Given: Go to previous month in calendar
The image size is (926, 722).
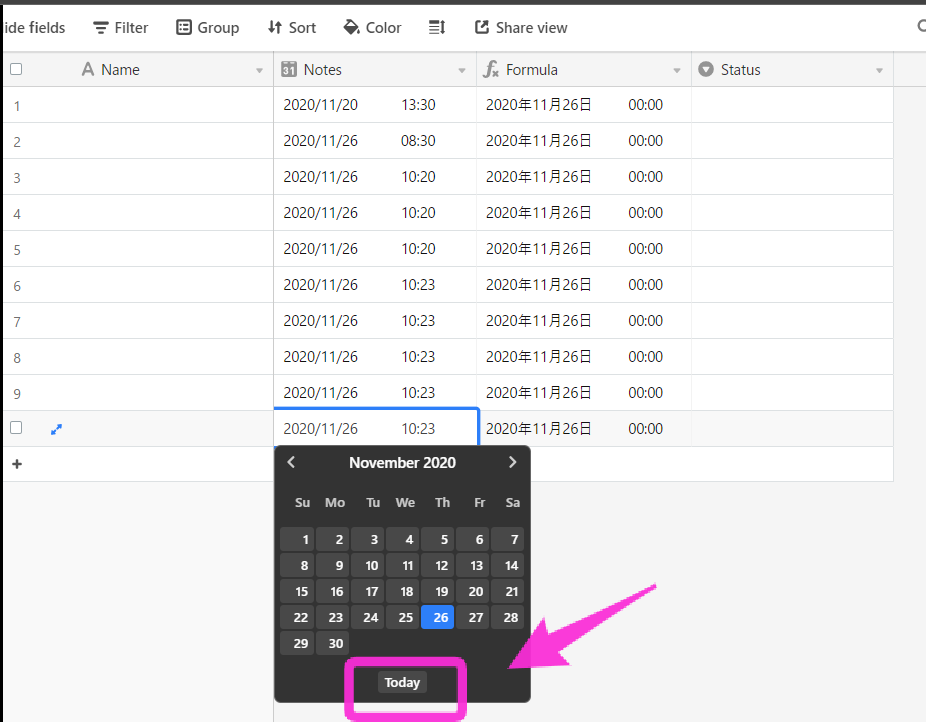Looking at the screenshot, I should point(291,462).
